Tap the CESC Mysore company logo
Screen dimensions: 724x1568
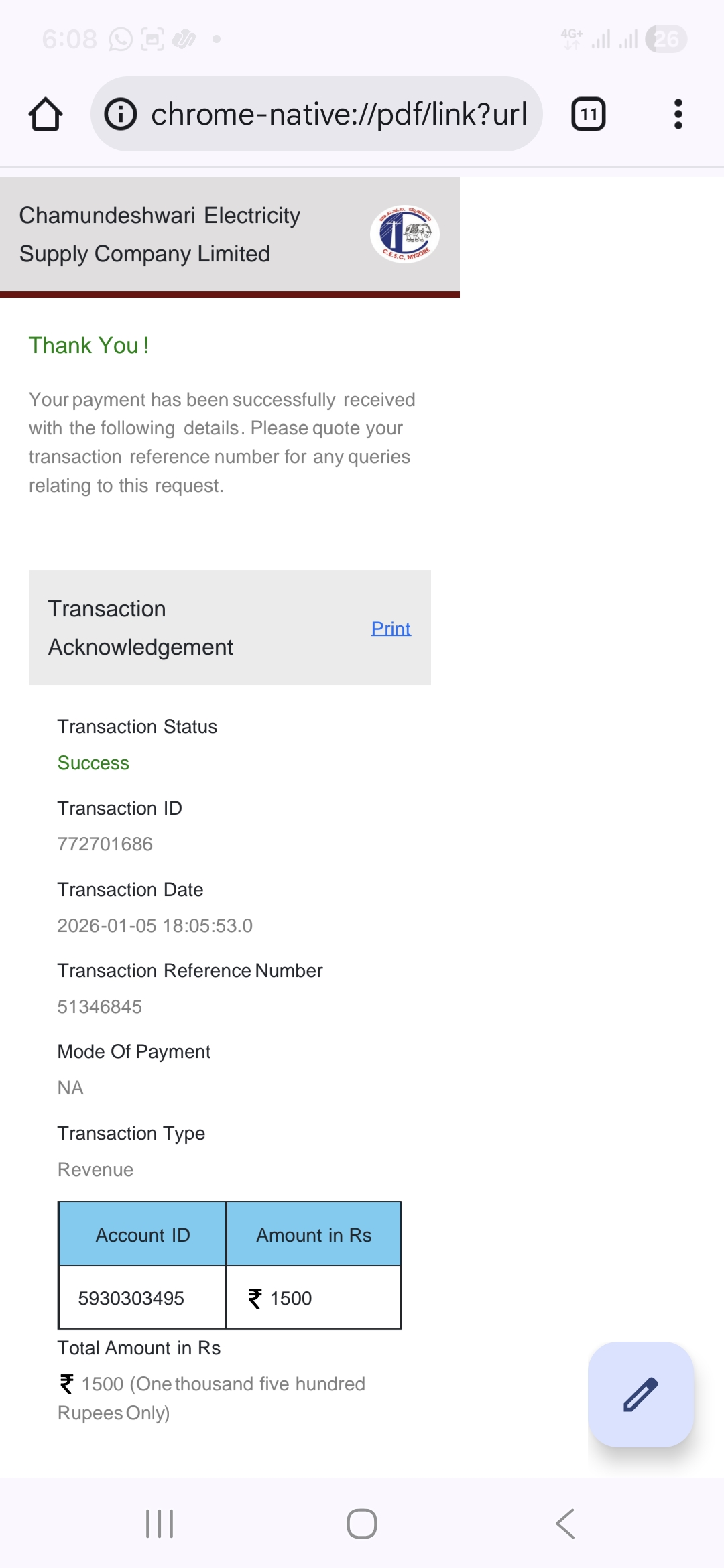(405, 234)
